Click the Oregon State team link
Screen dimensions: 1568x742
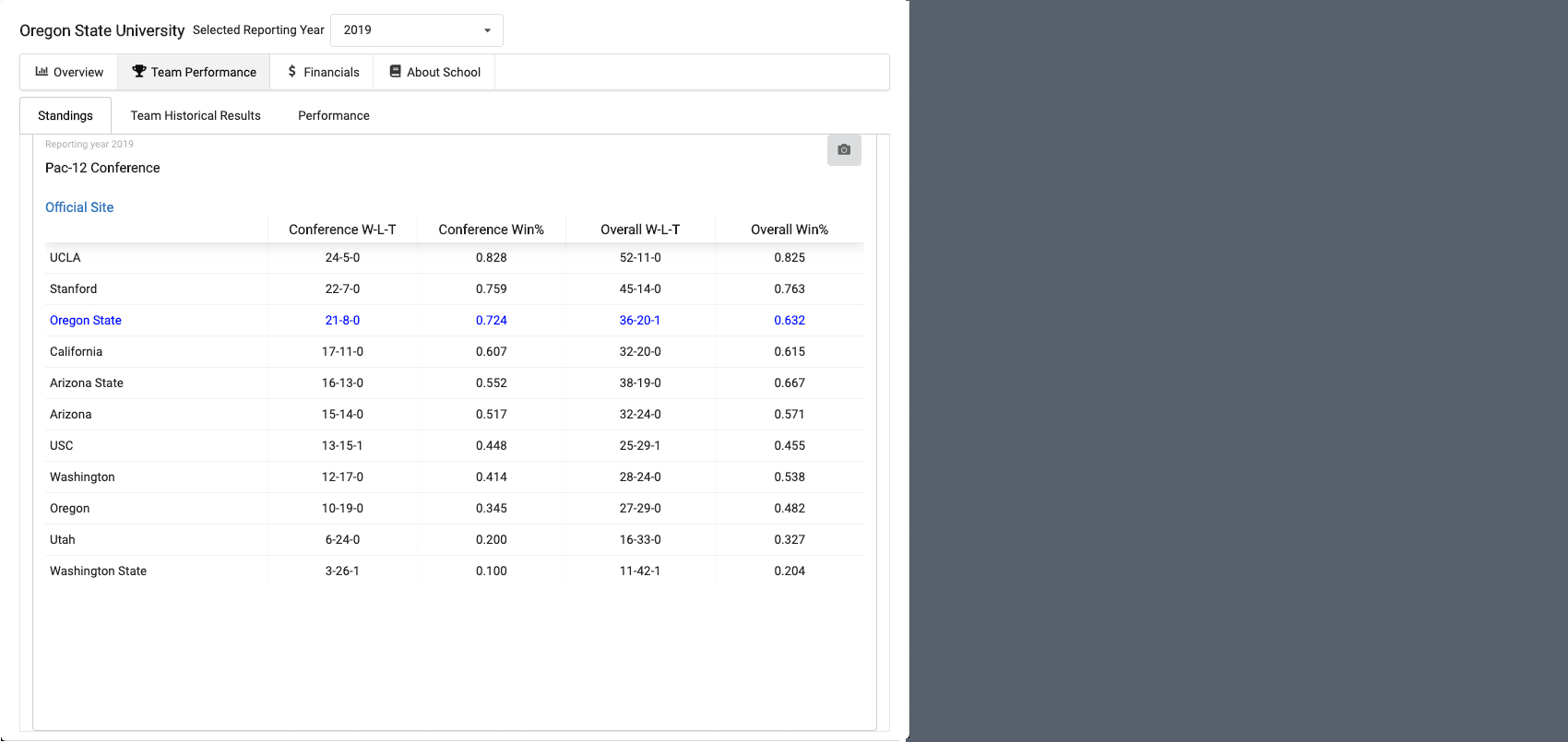coord(86,320)
